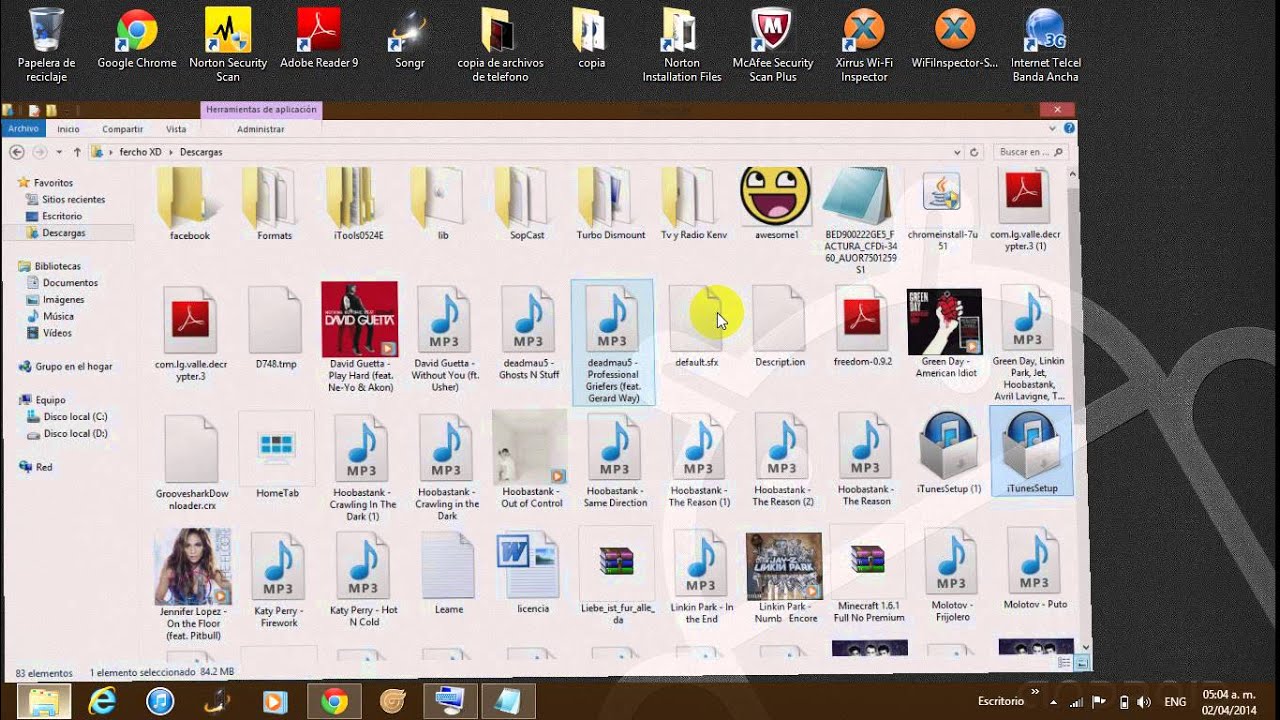Select Red in the navigation pane
Viewport: 1280px width, 720px height.
(36, 467)
